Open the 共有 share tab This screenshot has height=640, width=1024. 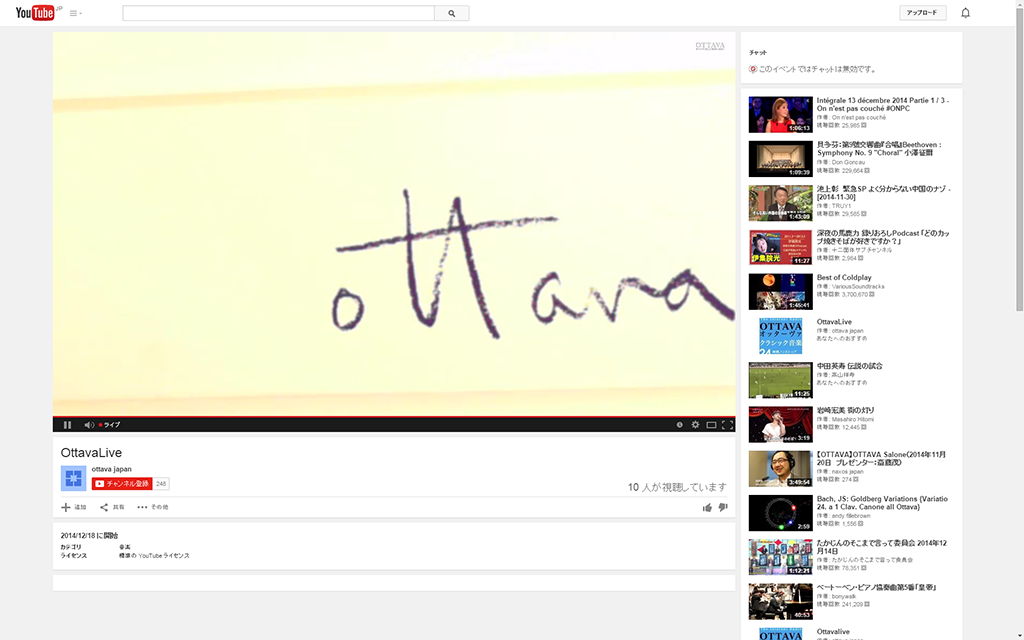tap(112, 507)
